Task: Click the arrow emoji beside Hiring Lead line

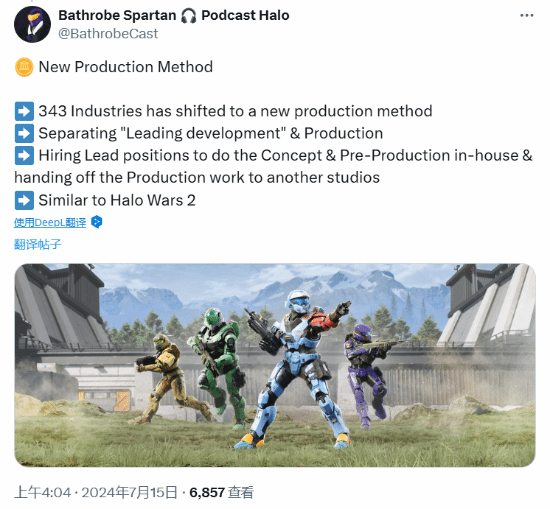Action: pos(24,155)
